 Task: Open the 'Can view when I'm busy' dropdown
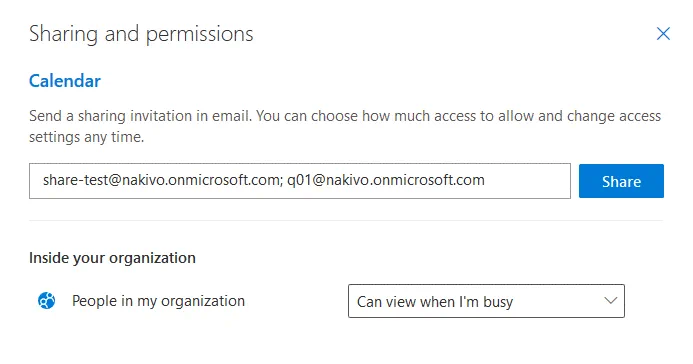tap(486, 301)
